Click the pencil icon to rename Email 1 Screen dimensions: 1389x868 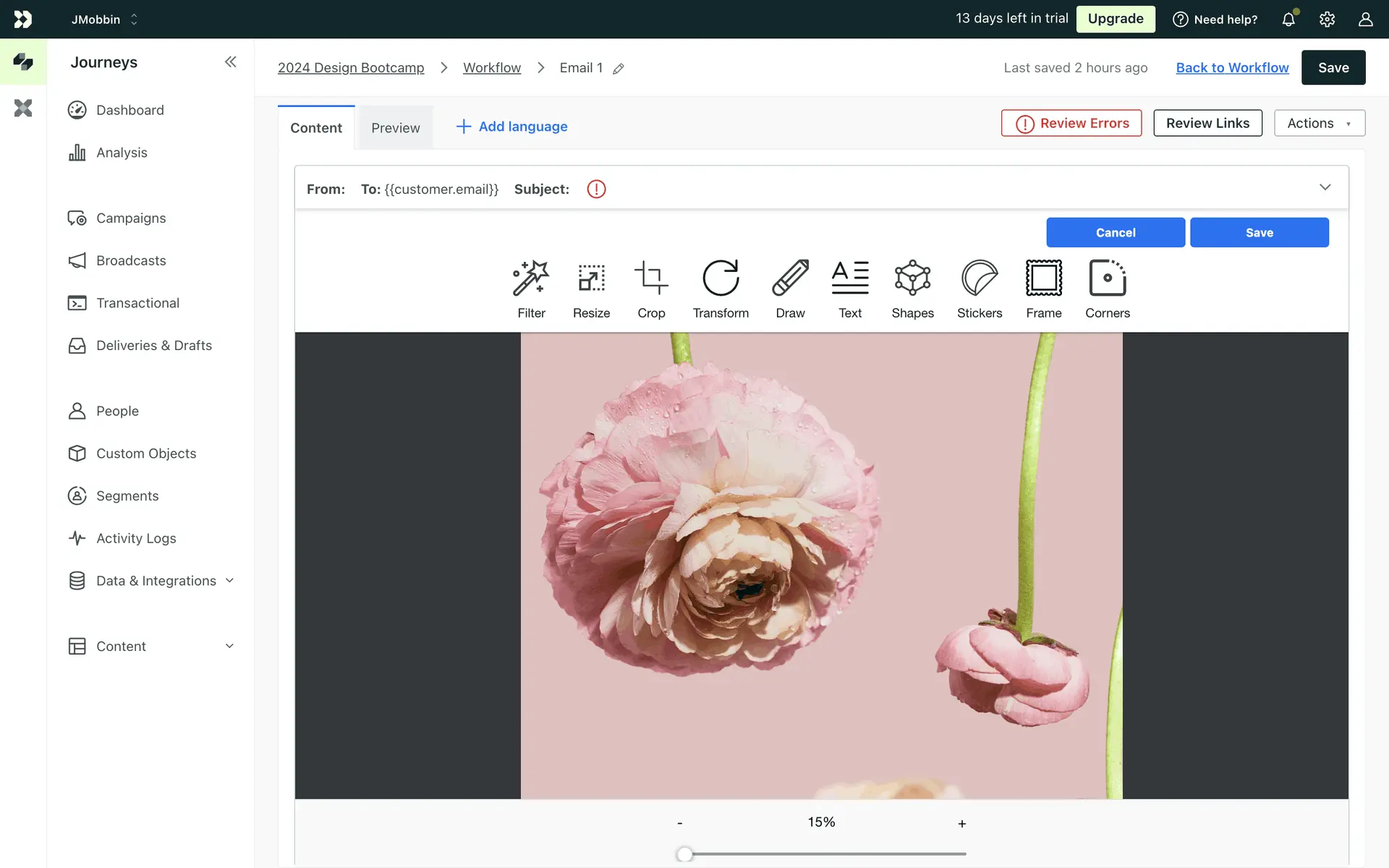pyautogui.click(x=619, y=69)
